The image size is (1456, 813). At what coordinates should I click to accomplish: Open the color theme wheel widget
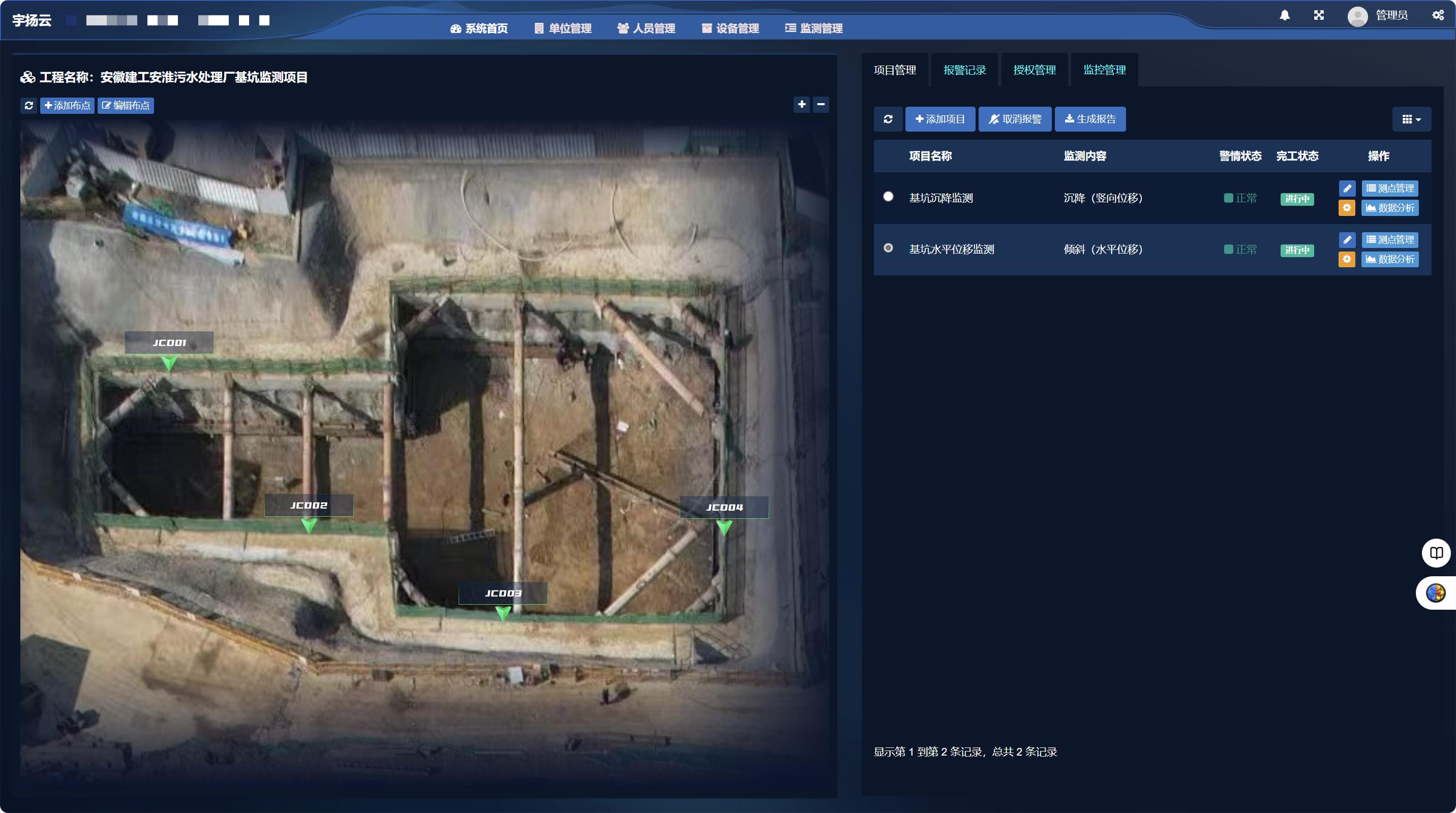[x=1436, y=593]
